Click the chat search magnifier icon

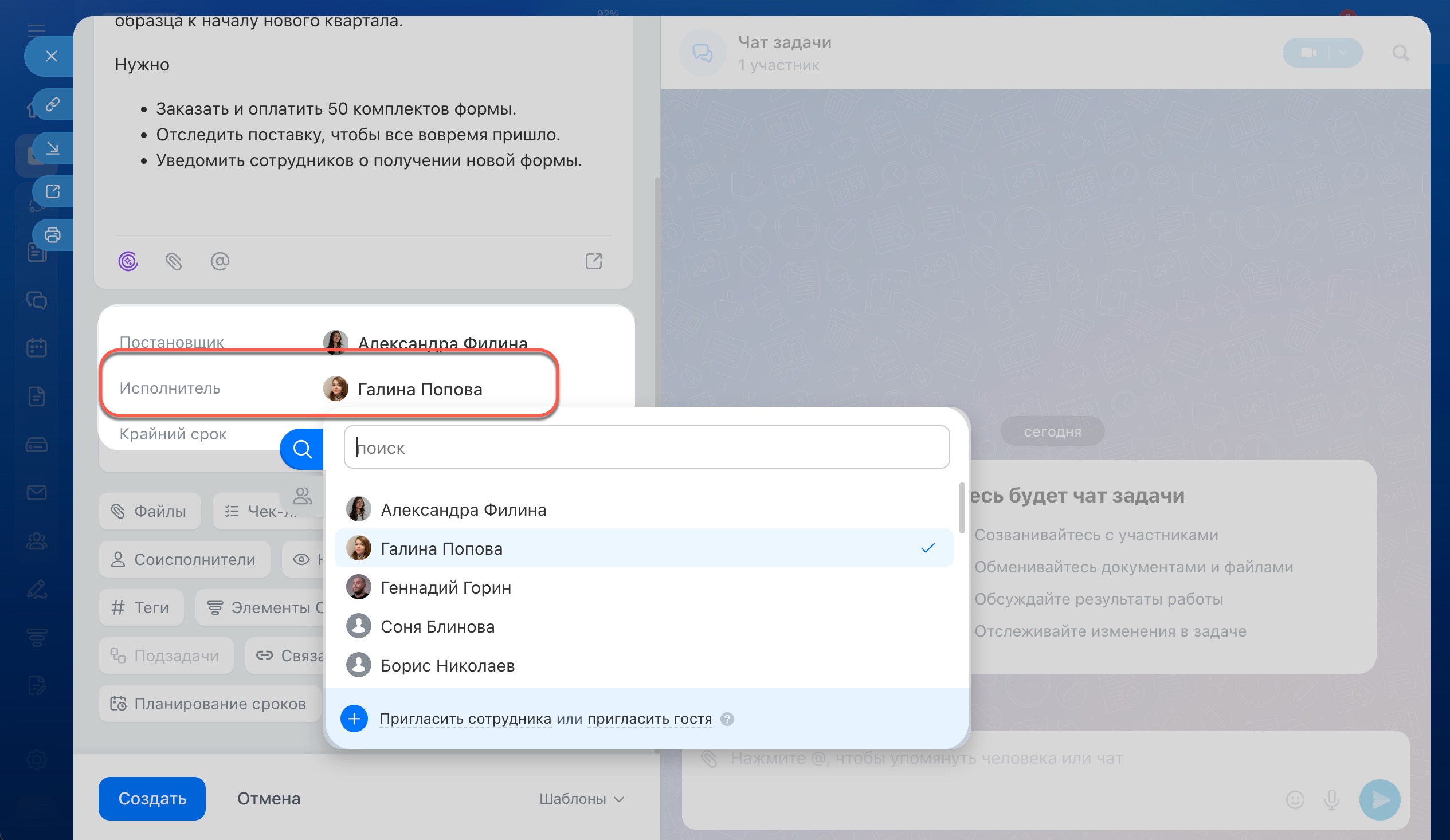(1400, 53)
